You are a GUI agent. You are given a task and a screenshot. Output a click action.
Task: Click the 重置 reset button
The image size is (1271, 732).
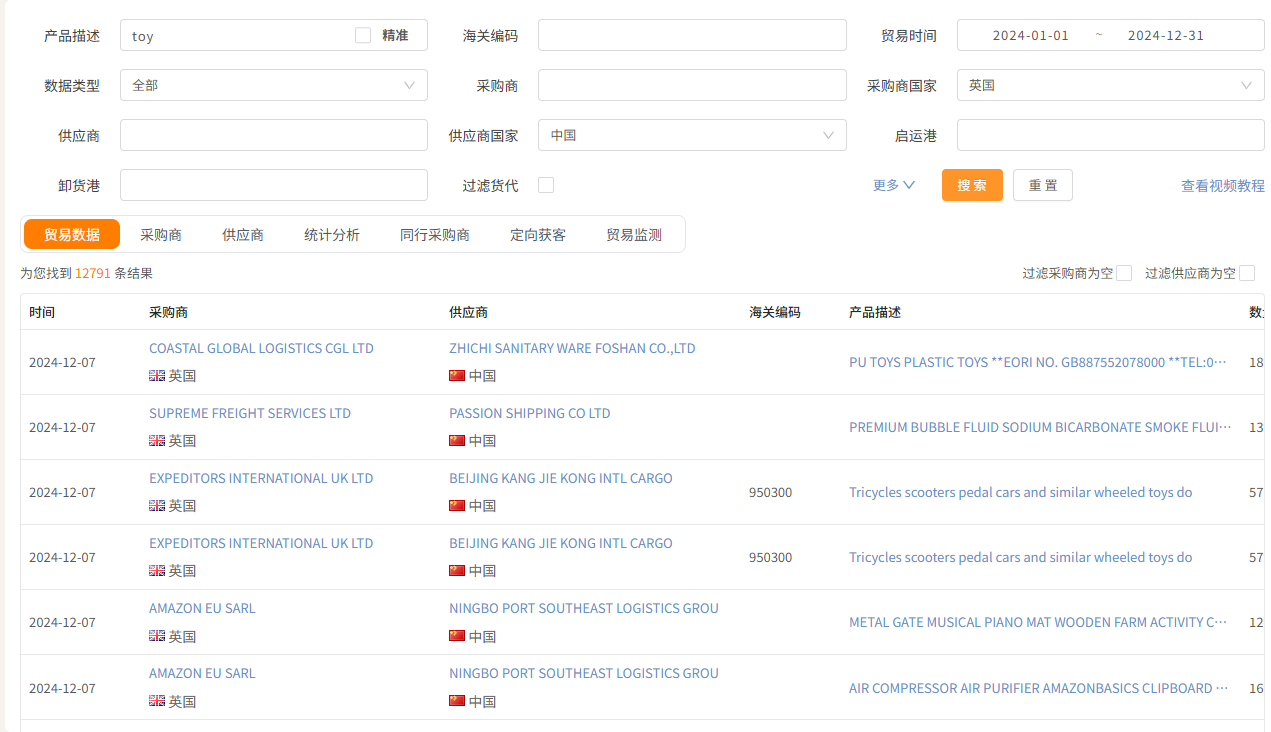coord(1043,185)
